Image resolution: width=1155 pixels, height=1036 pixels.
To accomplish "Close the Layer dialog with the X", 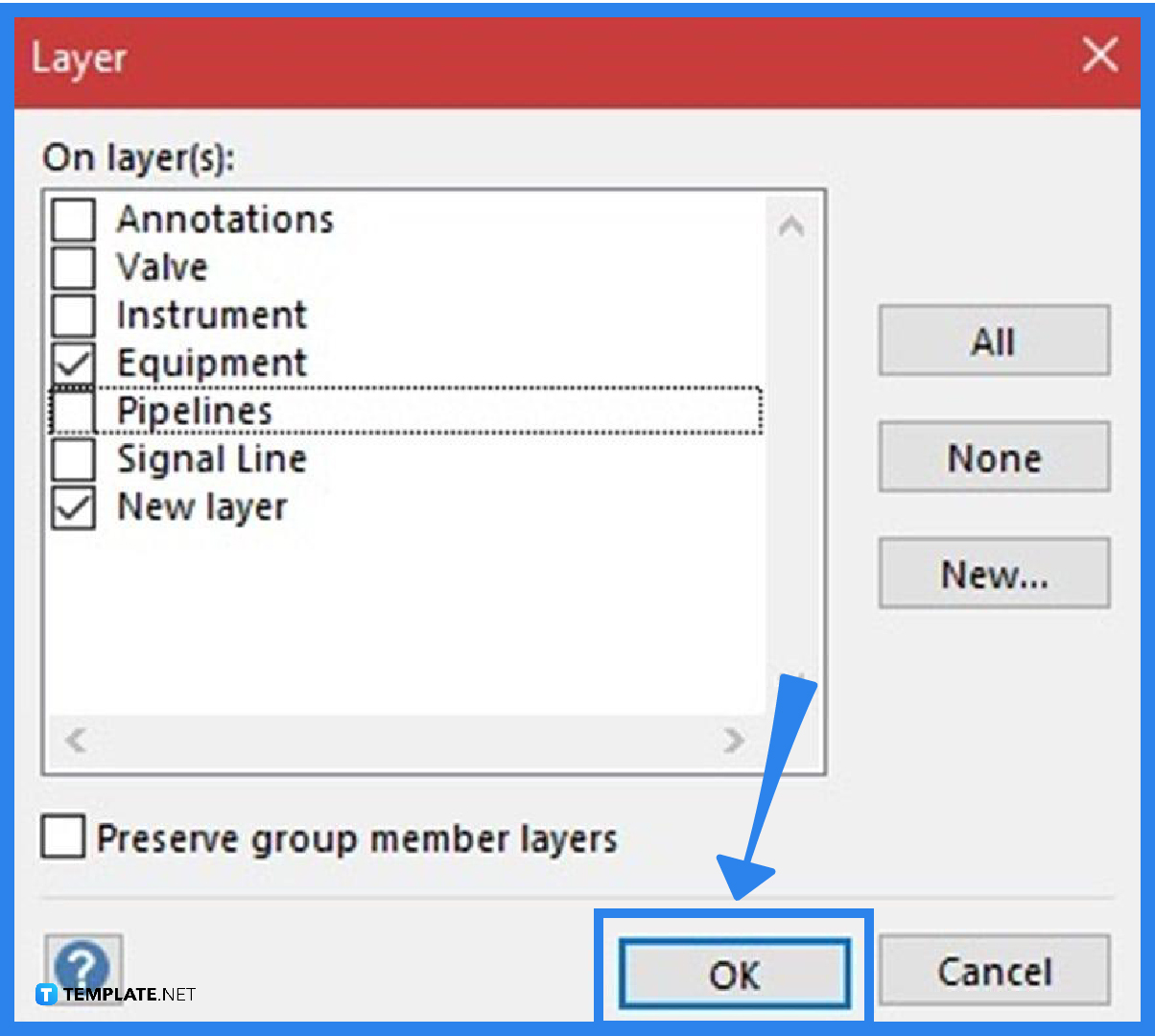I will pyautogui.click(x=1099, y=56).
